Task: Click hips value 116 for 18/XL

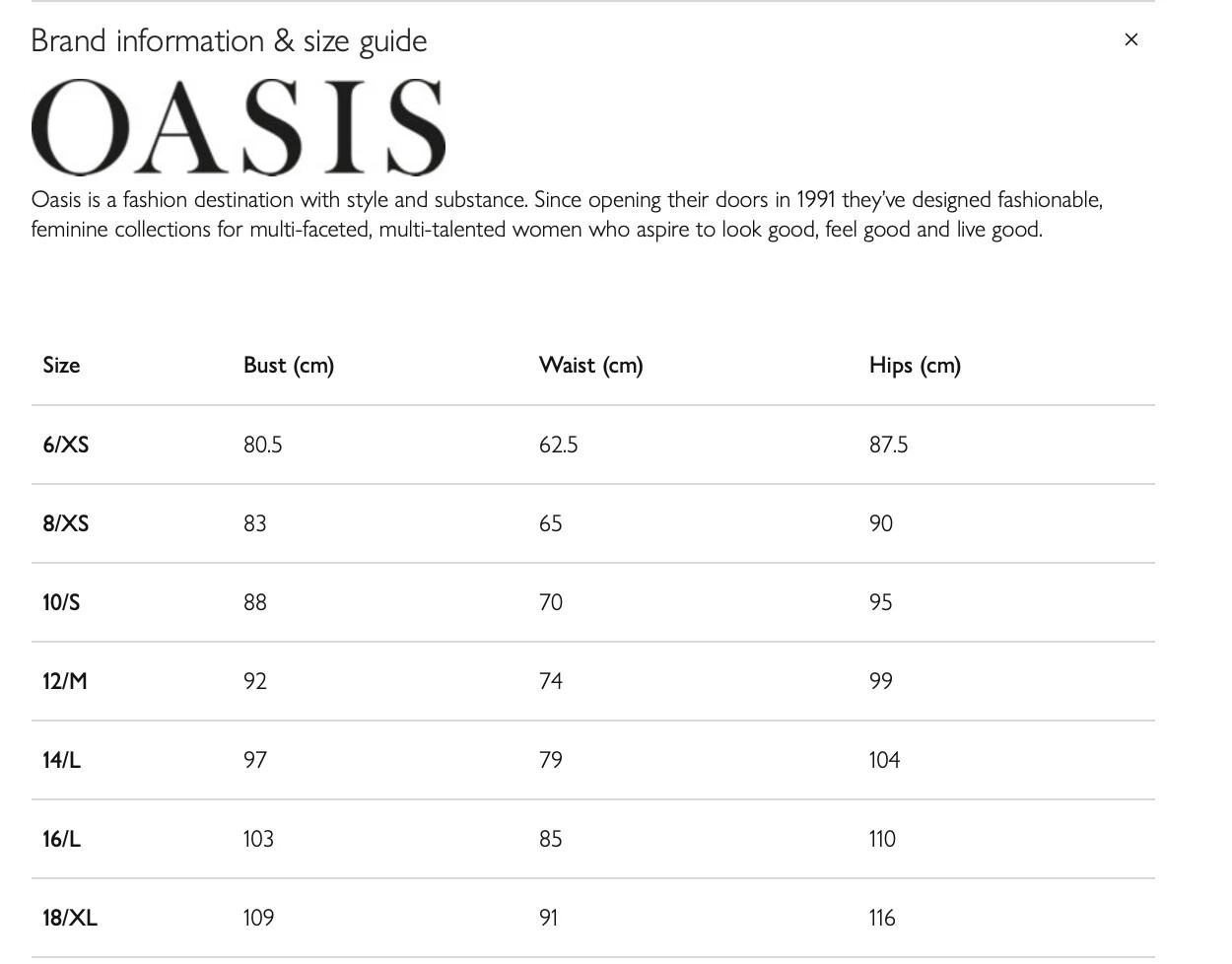Action: 882,918
